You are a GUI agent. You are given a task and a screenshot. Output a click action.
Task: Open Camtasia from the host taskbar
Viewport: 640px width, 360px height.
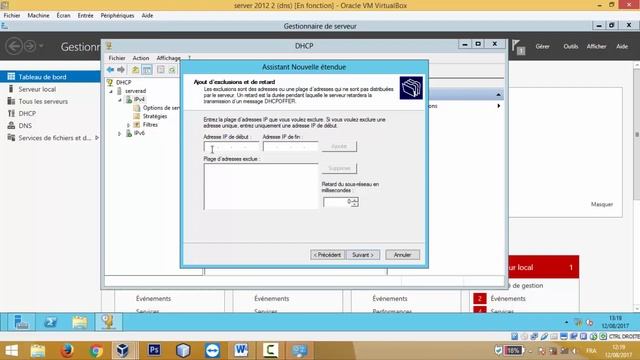270,350
